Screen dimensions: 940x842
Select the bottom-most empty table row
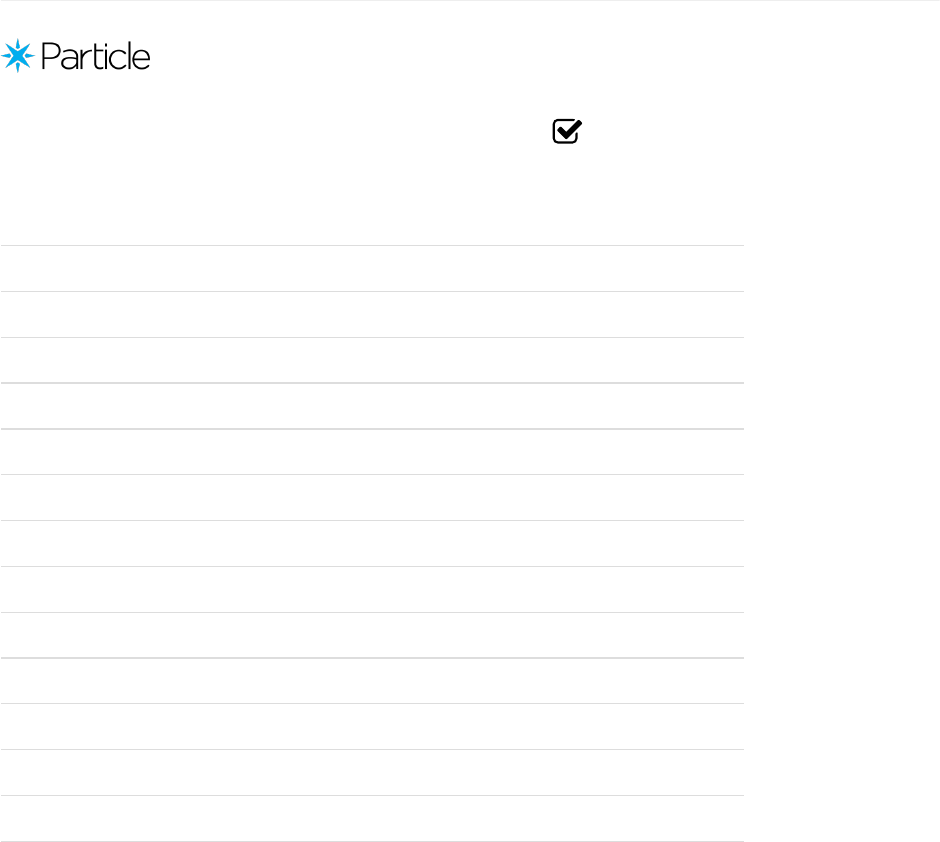tap(372, 819)
